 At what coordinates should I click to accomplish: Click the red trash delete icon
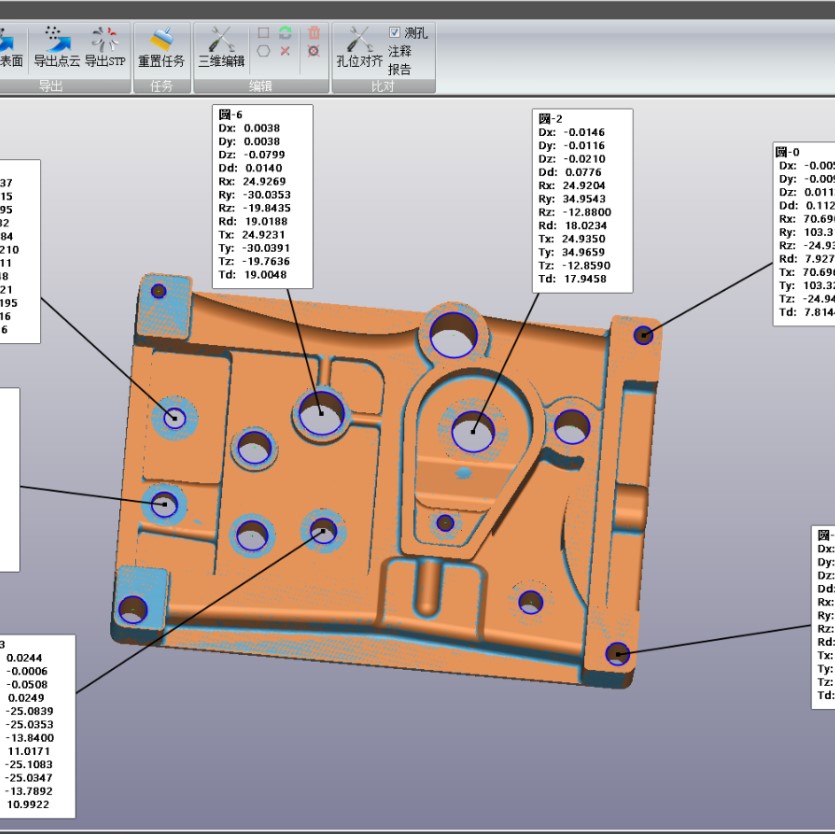[314, 33]
